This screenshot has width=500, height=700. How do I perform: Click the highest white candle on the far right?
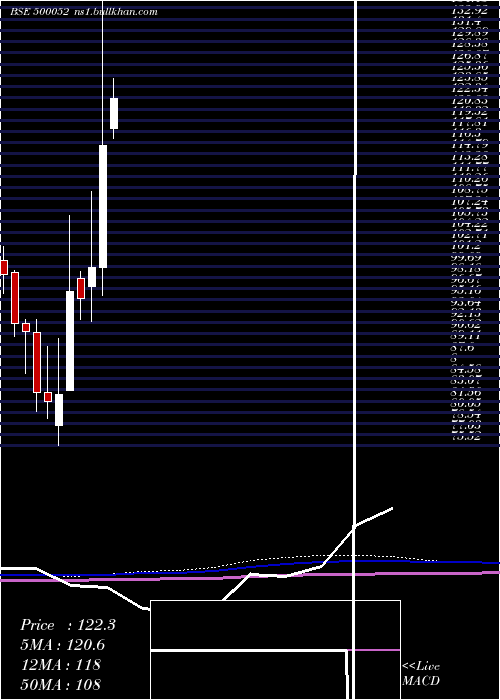point(114,113)
